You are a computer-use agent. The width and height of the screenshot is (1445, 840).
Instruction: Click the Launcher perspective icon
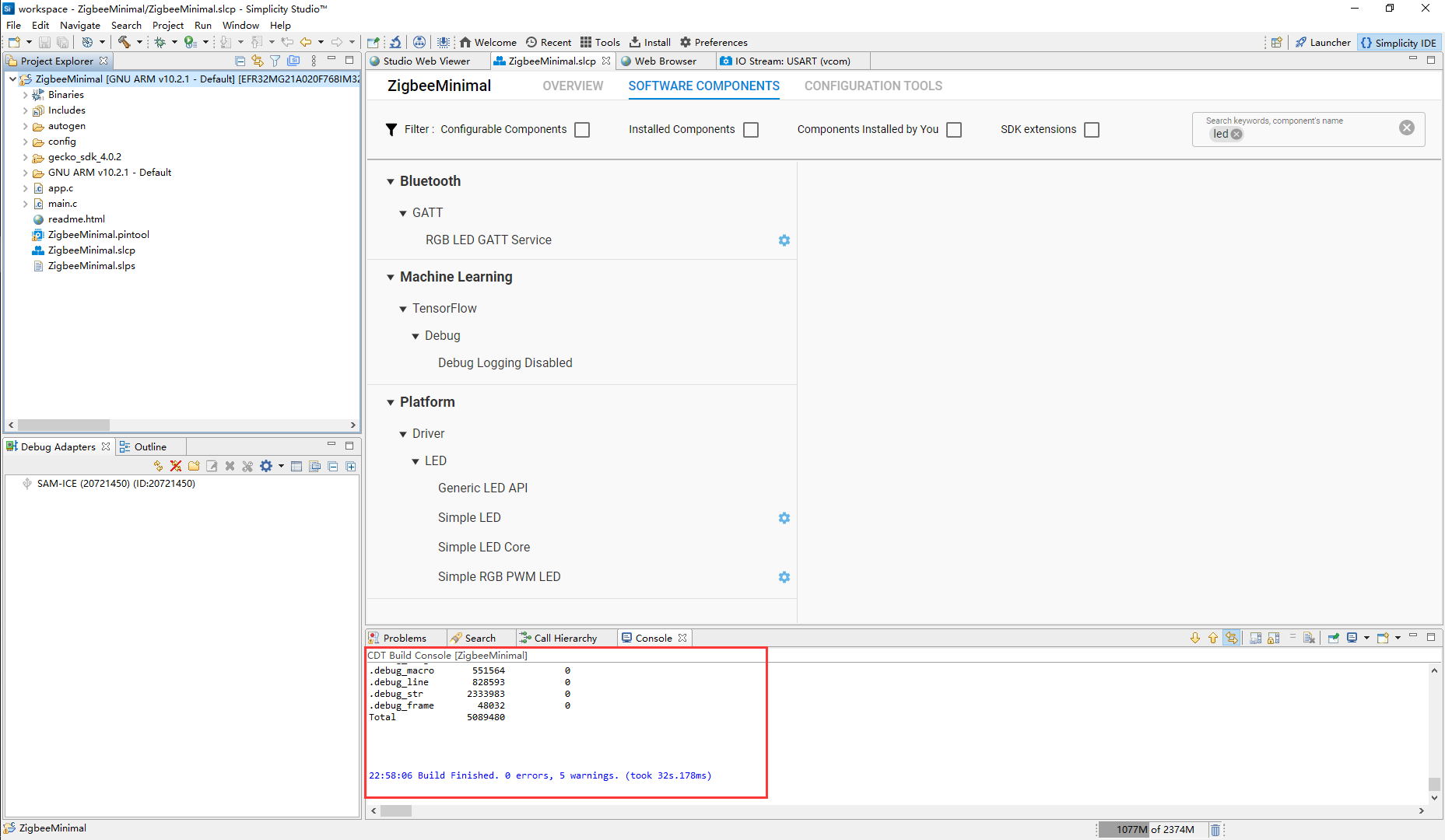point(1322,42)
